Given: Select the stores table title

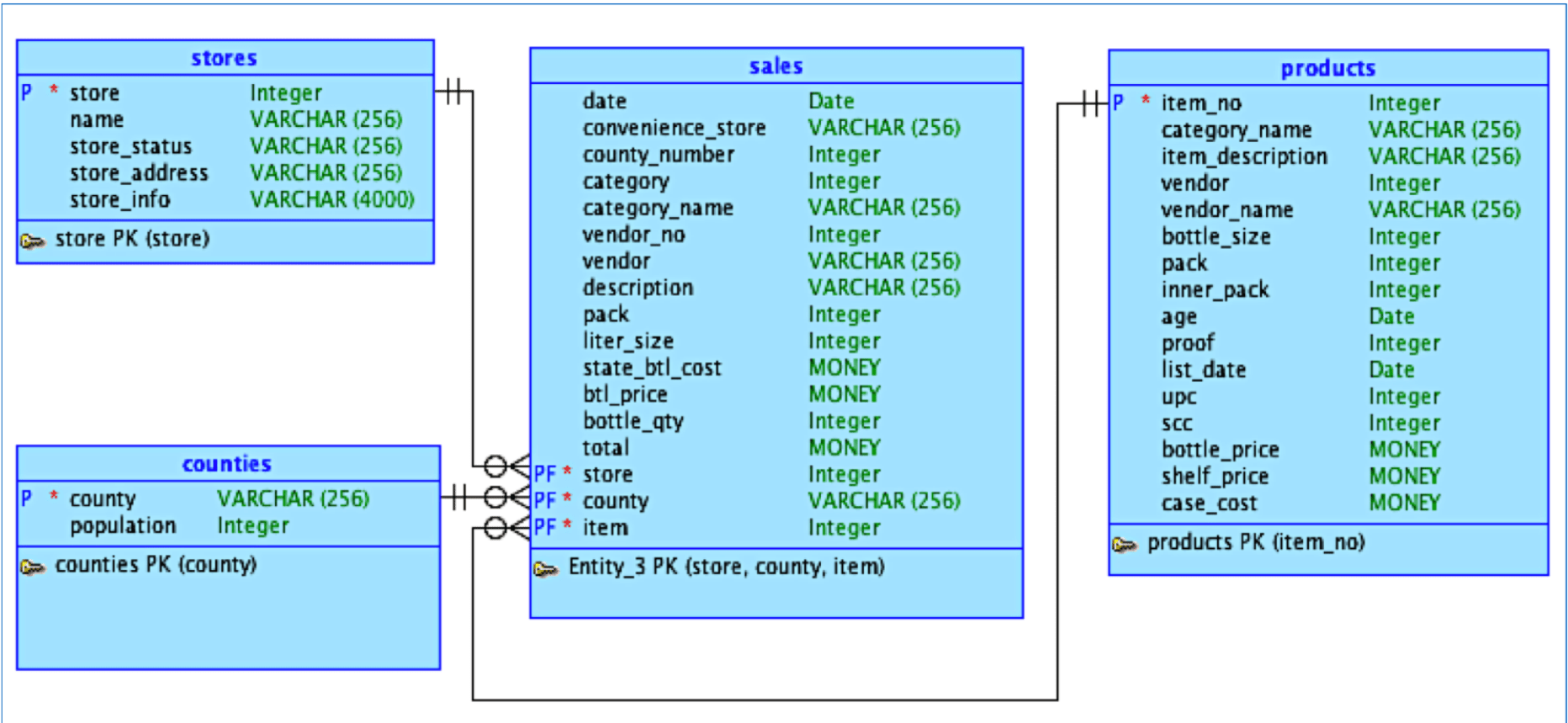Looking at the screenshot, I should pyautogui.click(x=224, y=58).
